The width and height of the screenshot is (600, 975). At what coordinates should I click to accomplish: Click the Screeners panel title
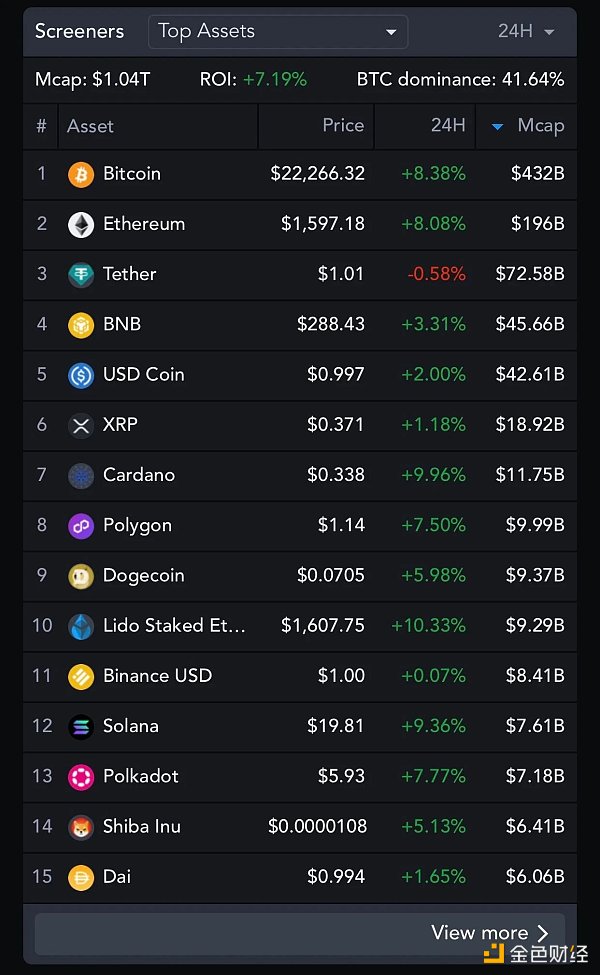79,31
